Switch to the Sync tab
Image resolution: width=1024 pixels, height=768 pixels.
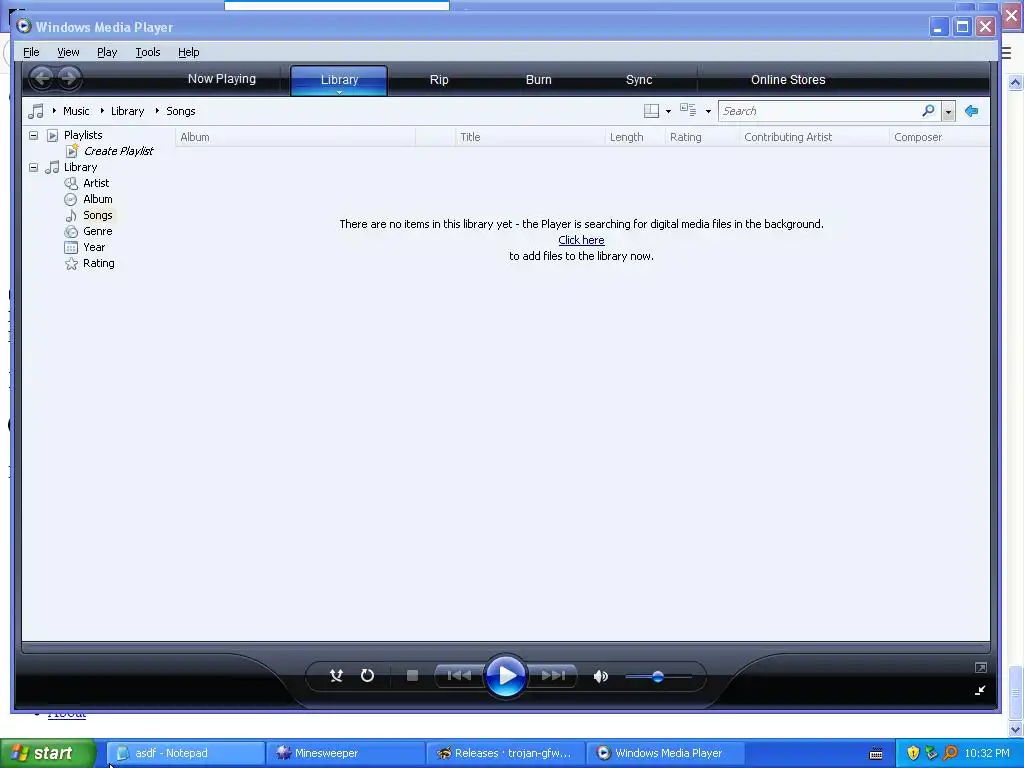[x=639, y=80]
